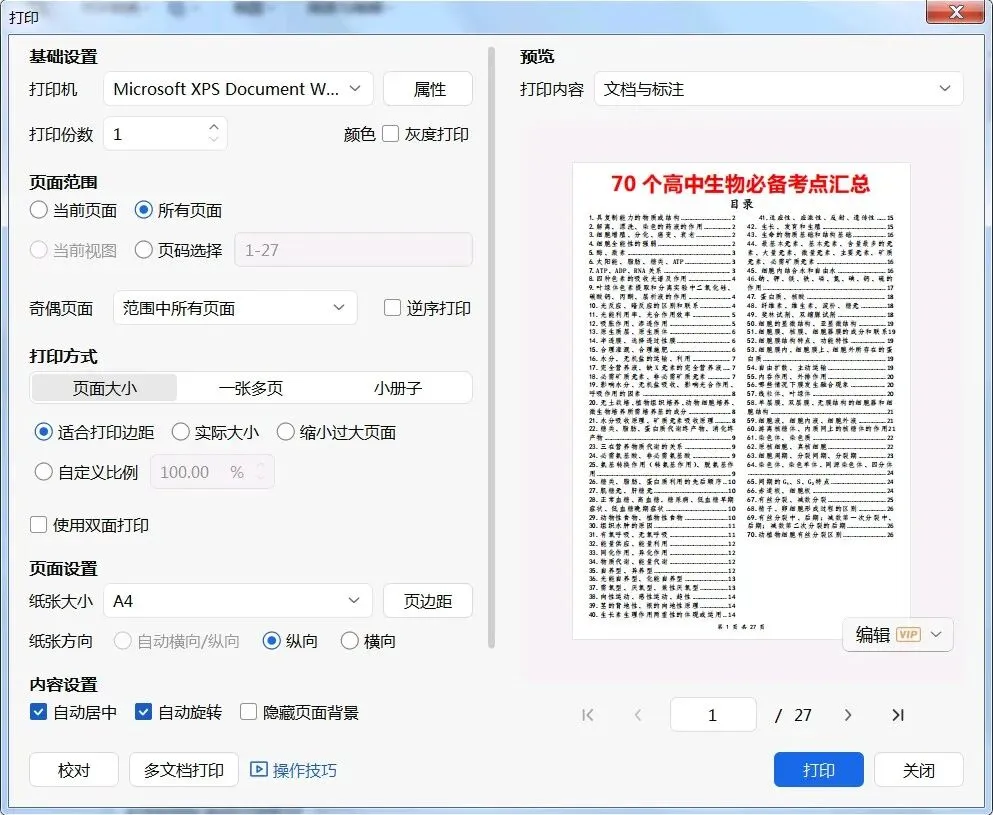
Task: Click the play icon beside 操作技巧
Action: click(258, 769)
